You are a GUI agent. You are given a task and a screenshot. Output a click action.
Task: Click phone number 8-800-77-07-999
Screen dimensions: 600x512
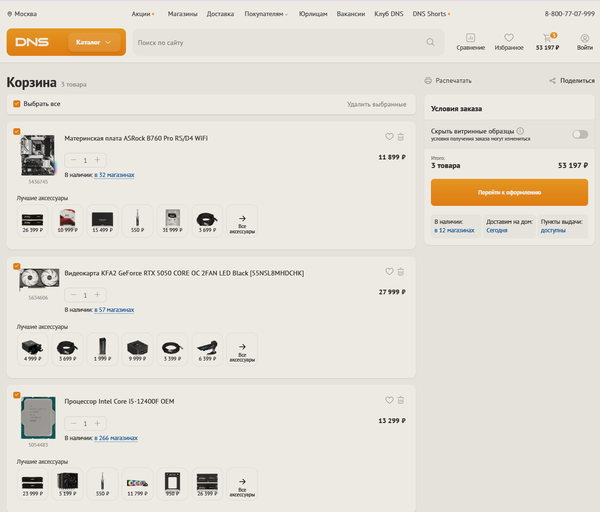pos(569,14)
